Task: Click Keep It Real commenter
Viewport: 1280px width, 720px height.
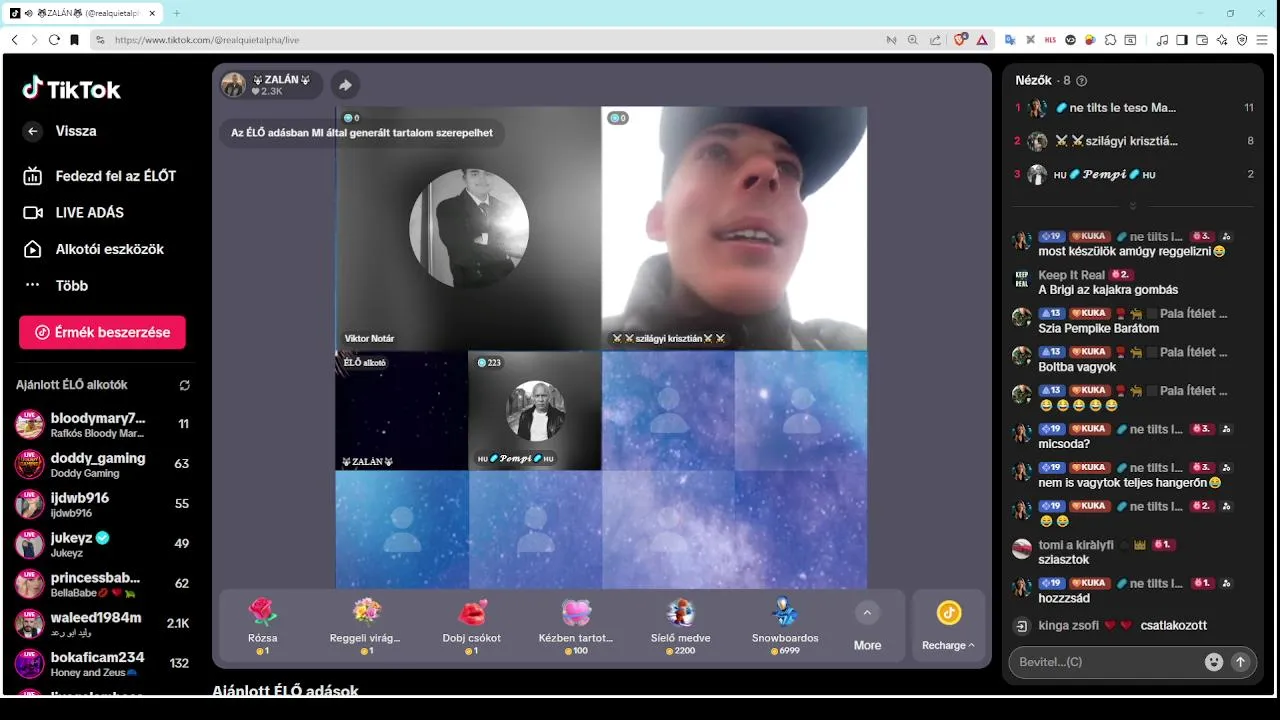Action: click(x=1071, y=275)
